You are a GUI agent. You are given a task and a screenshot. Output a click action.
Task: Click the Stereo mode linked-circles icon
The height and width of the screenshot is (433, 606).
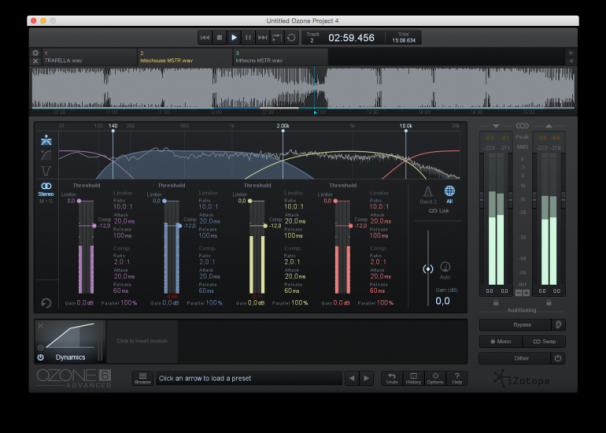coord(45,186)
